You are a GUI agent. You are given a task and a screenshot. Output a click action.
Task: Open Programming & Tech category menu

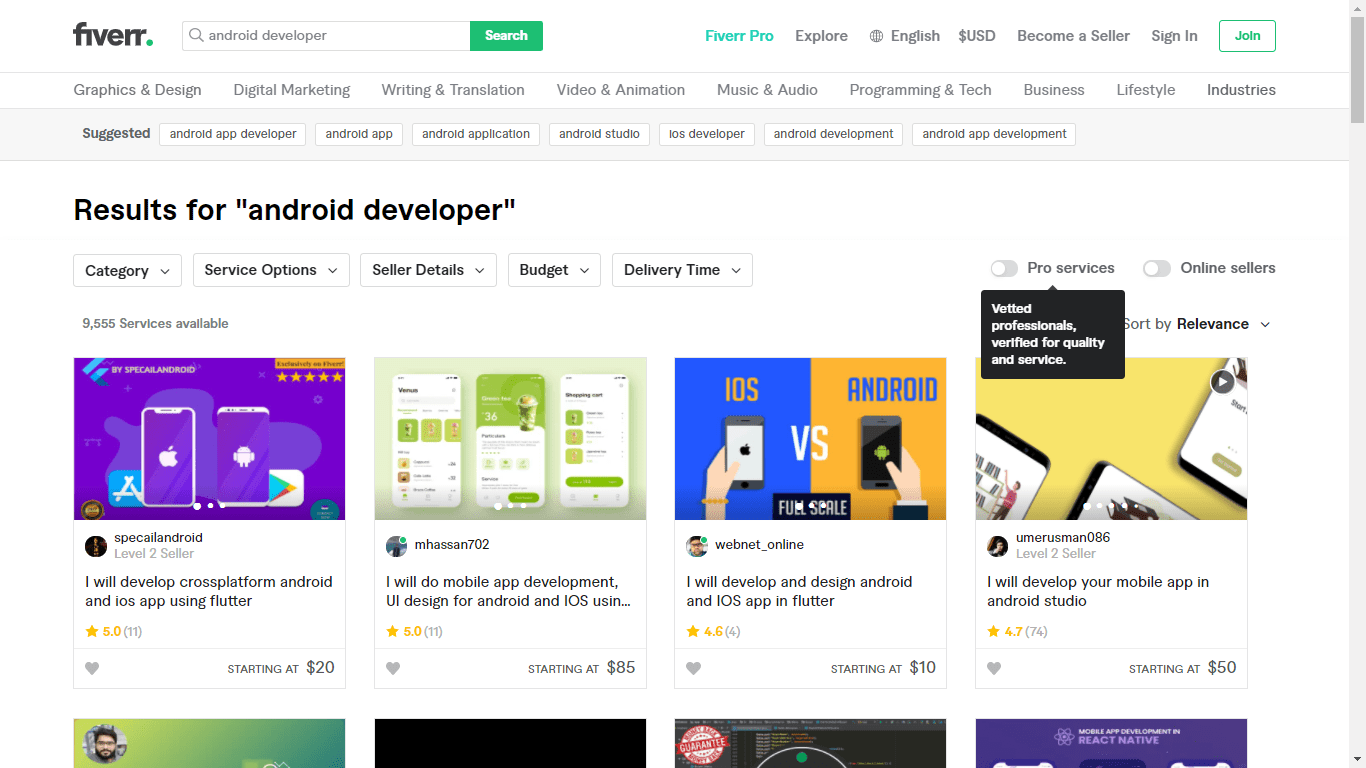[920, 90]
